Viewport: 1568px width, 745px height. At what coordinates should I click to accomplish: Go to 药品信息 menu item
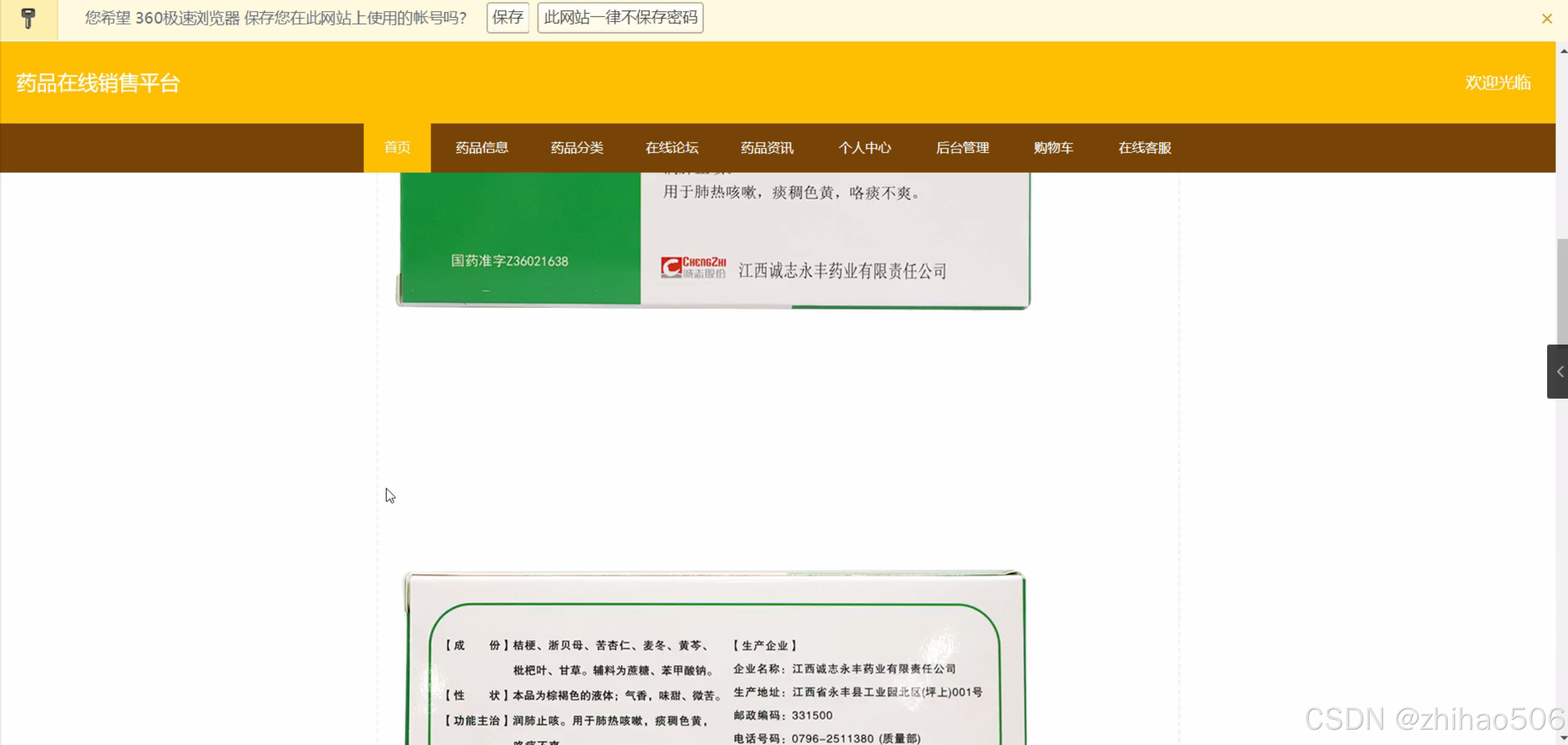(482, 148)
